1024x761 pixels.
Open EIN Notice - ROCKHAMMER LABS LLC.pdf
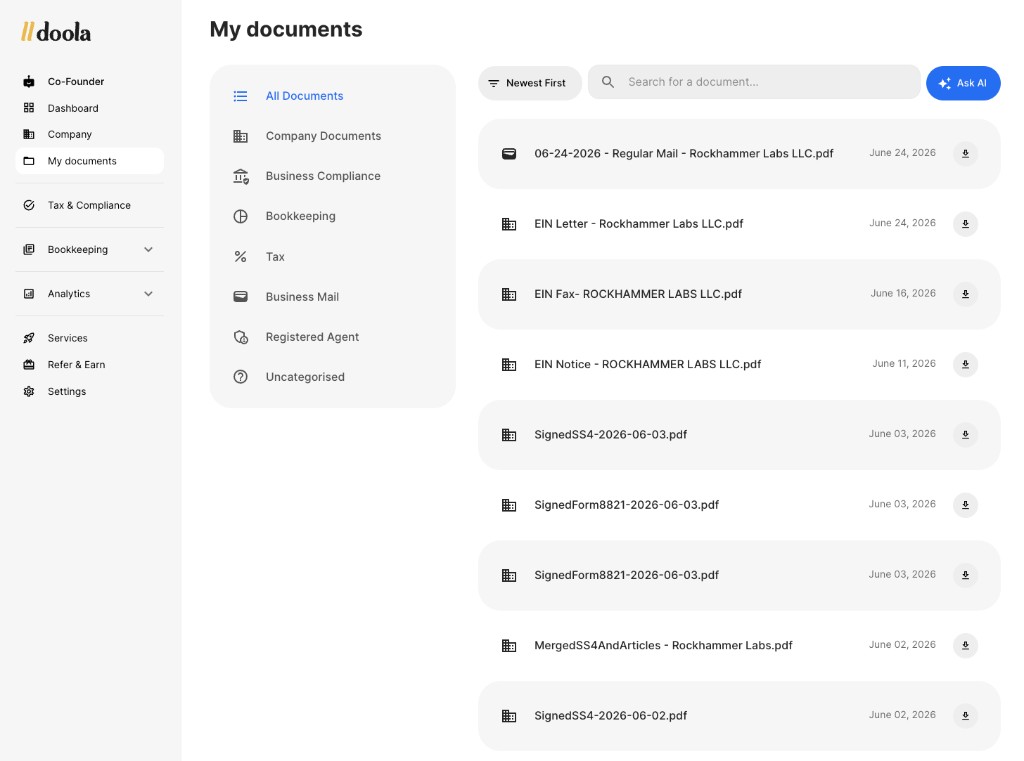point(648,364)
